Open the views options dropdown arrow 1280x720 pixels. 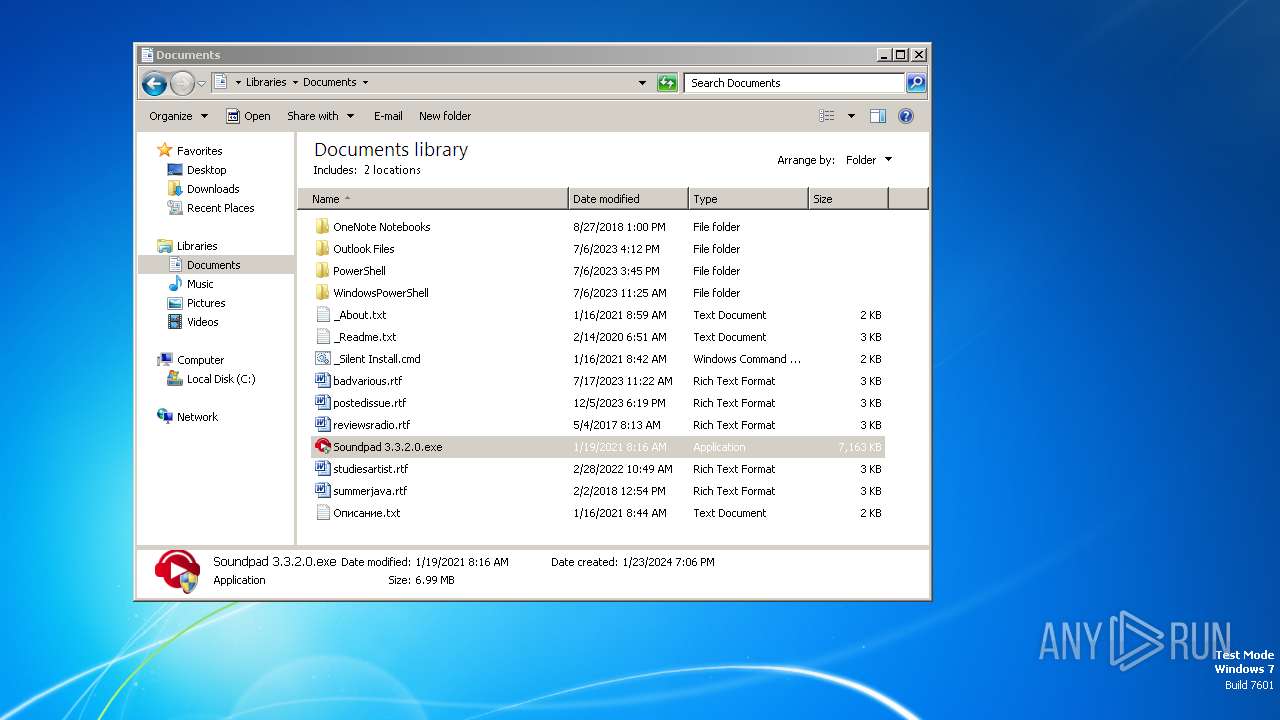pos(851,116)
